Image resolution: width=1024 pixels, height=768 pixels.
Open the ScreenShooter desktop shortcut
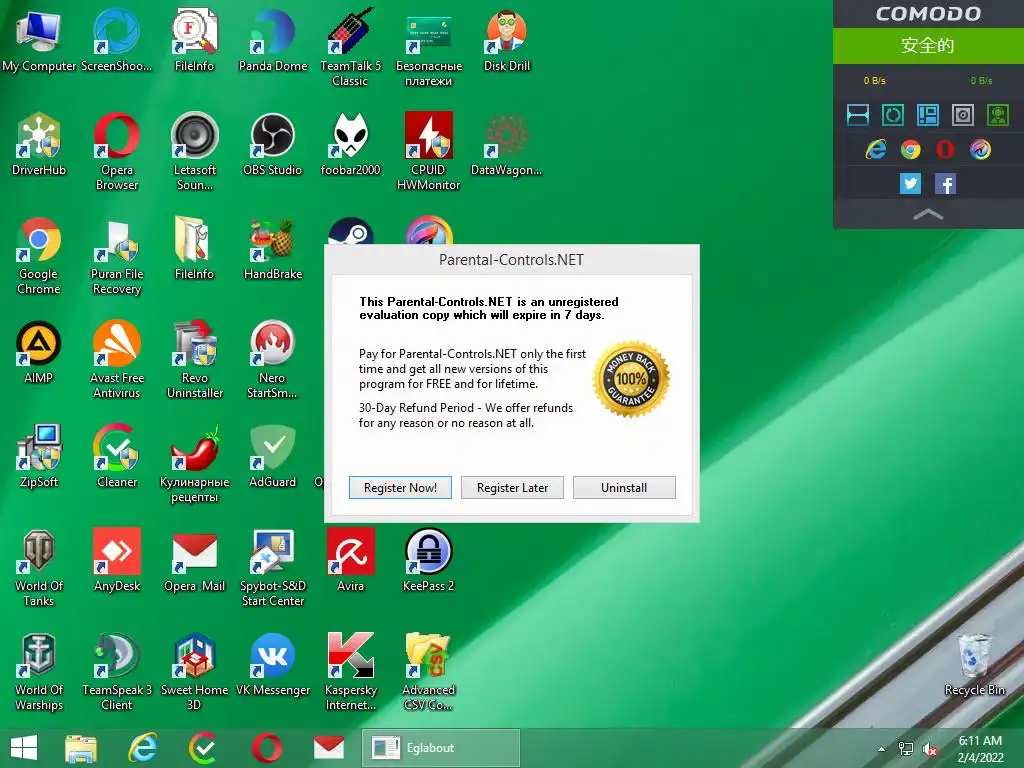click(116, 40)
